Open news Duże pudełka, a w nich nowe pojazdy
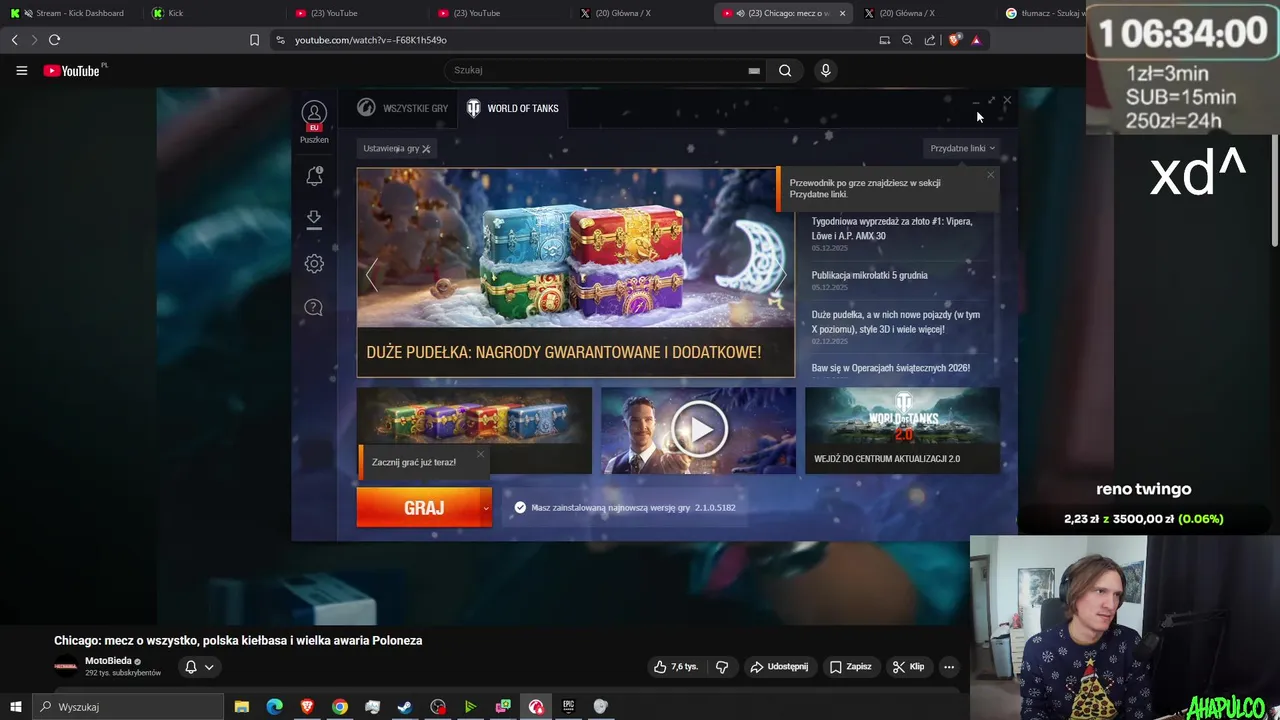This screenshot has width=1280, height=720. pyautogui.click(x=895, y=321)
